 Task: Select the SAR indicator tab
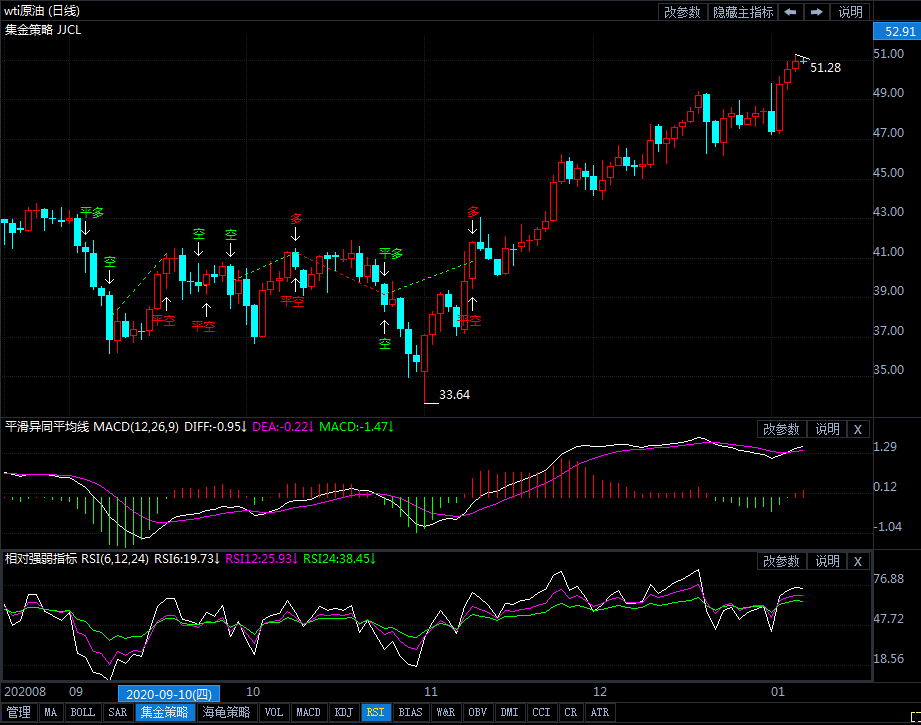[x=117, y=713]
